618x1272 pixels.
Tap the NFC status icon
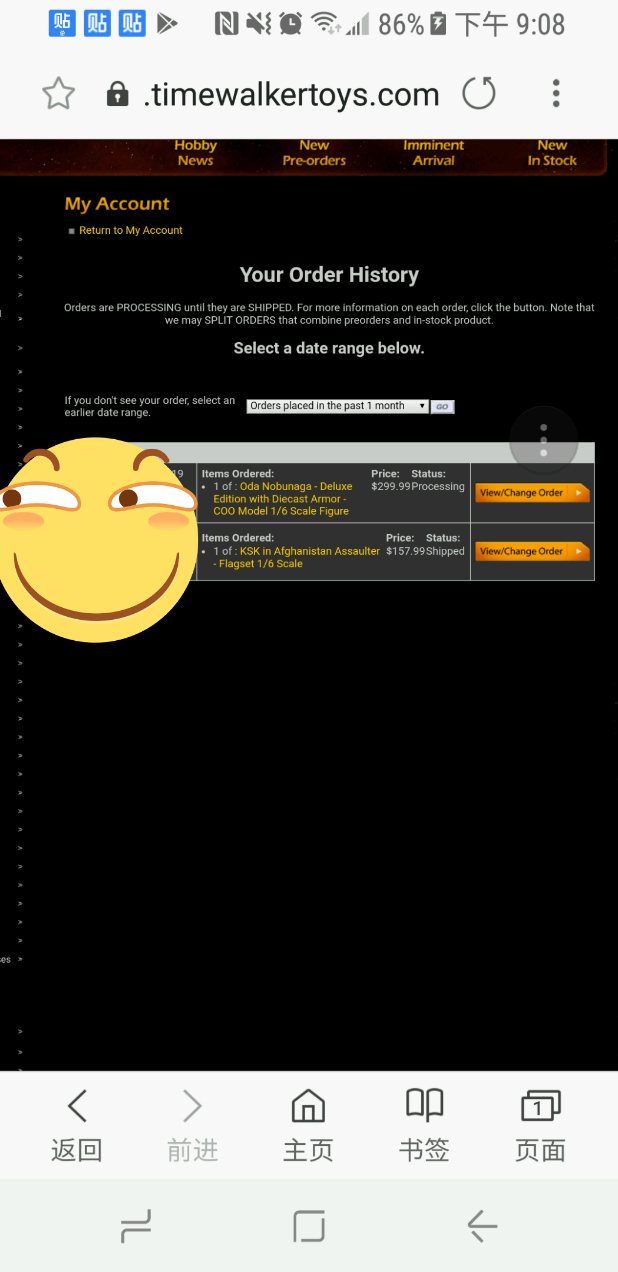pos(226,23)
